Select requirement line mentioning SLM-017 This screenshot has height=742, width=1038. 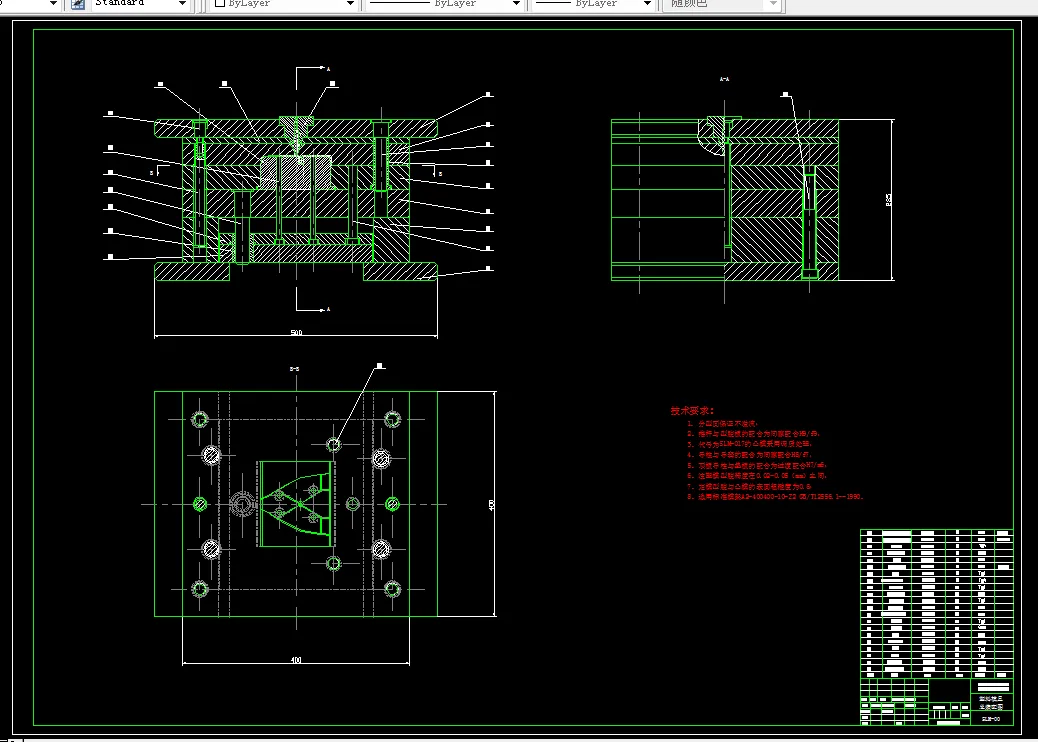(749, 444)
